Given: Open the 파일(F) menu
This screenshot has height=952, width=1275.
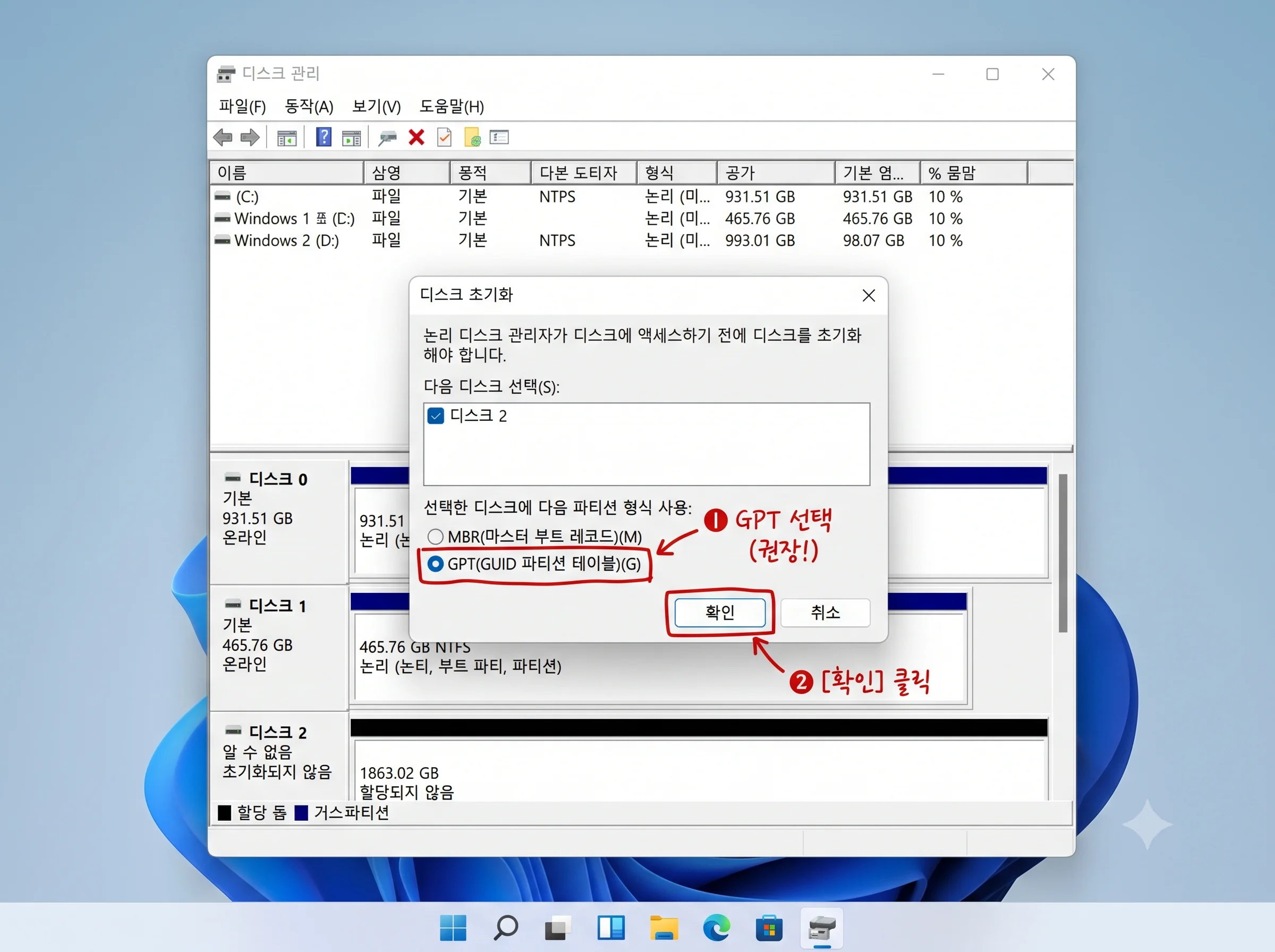Looking at the screenshot, I should pos(242,107).
